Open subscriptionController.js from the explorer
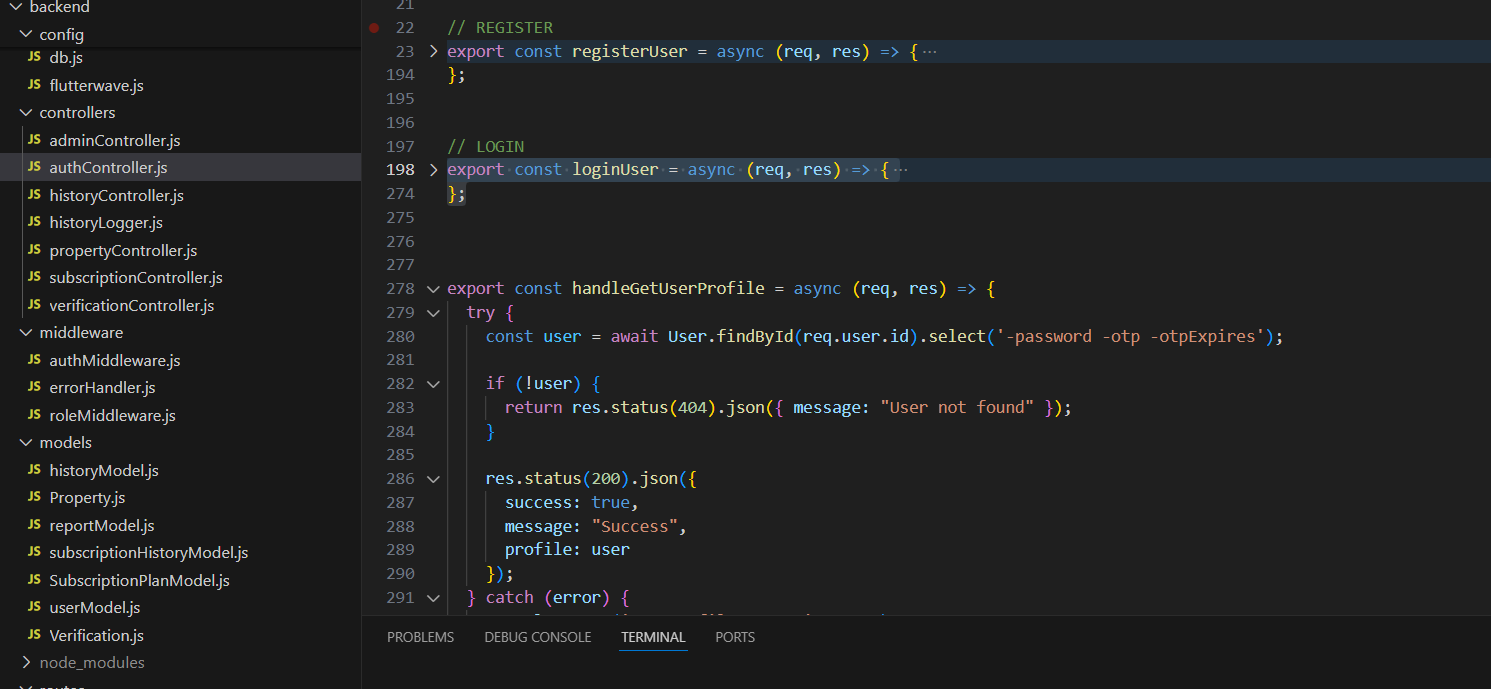This screenshot has width=1491, height=689. click(x=135, y=278)
